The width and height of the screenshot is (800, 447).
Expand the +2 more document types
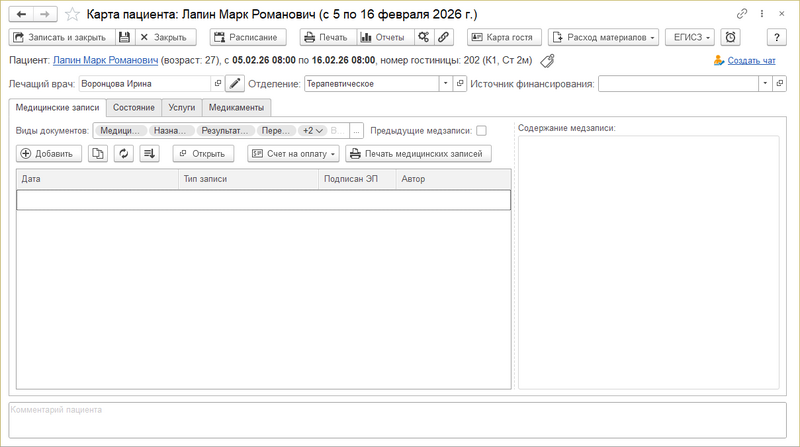coord(312,131)
